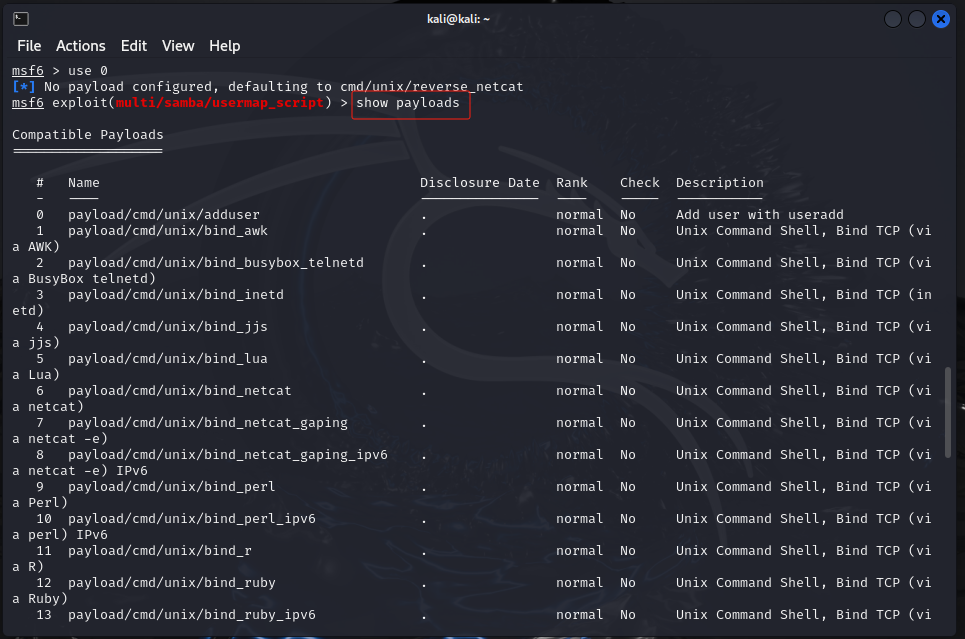Click the 'Check' column header
The image size is (965, 639).
click(639, 183)
